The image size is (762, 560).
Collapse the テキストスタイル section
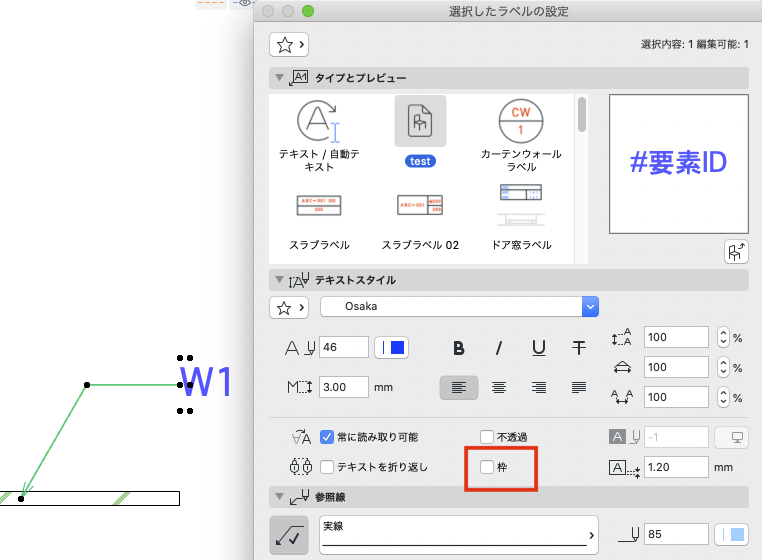click(279, 280)
